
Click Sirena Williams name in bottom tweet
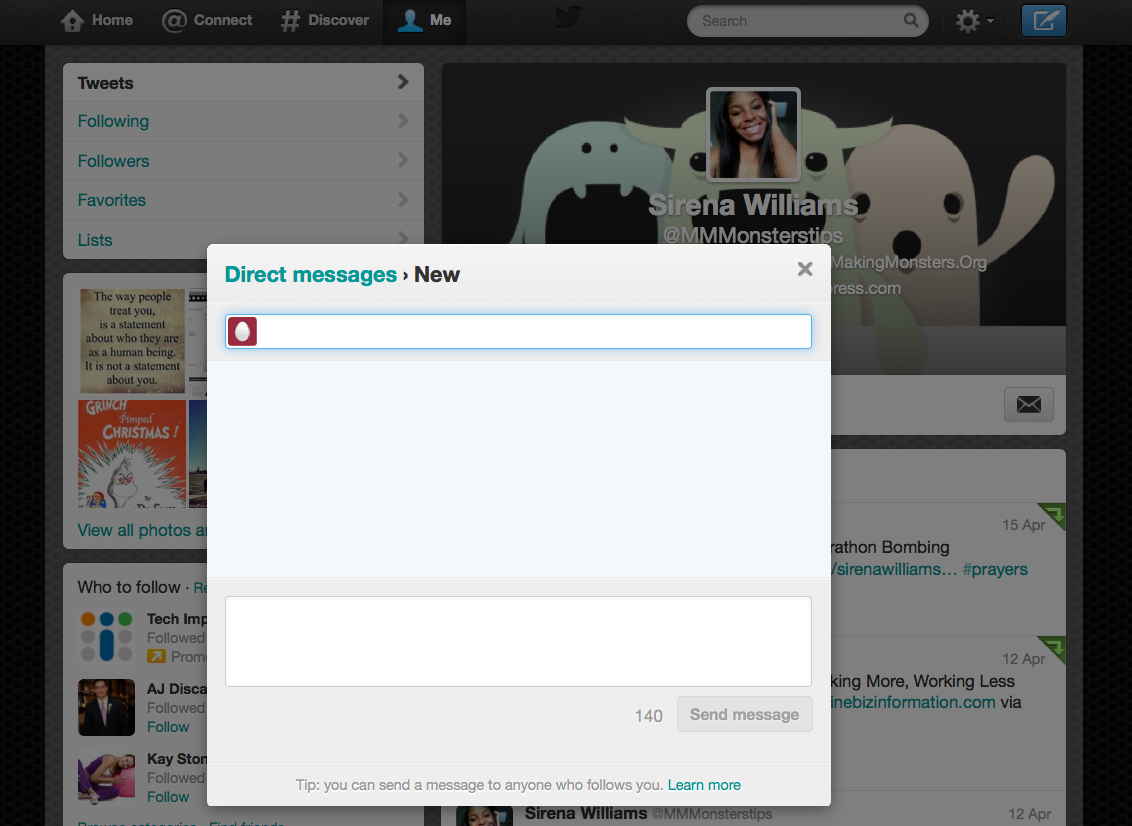[x=585, y=813]
